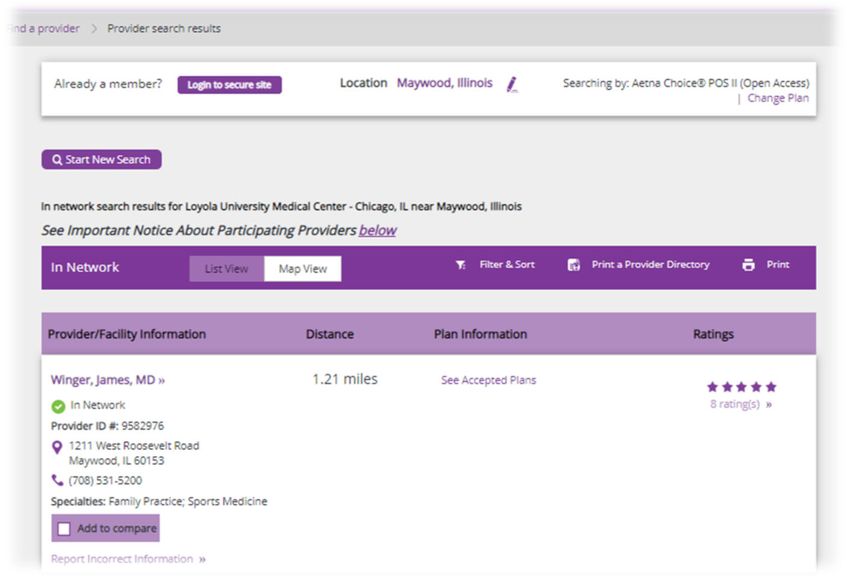
Task: Click See Accepted Plans link
Action: [488, 380]
